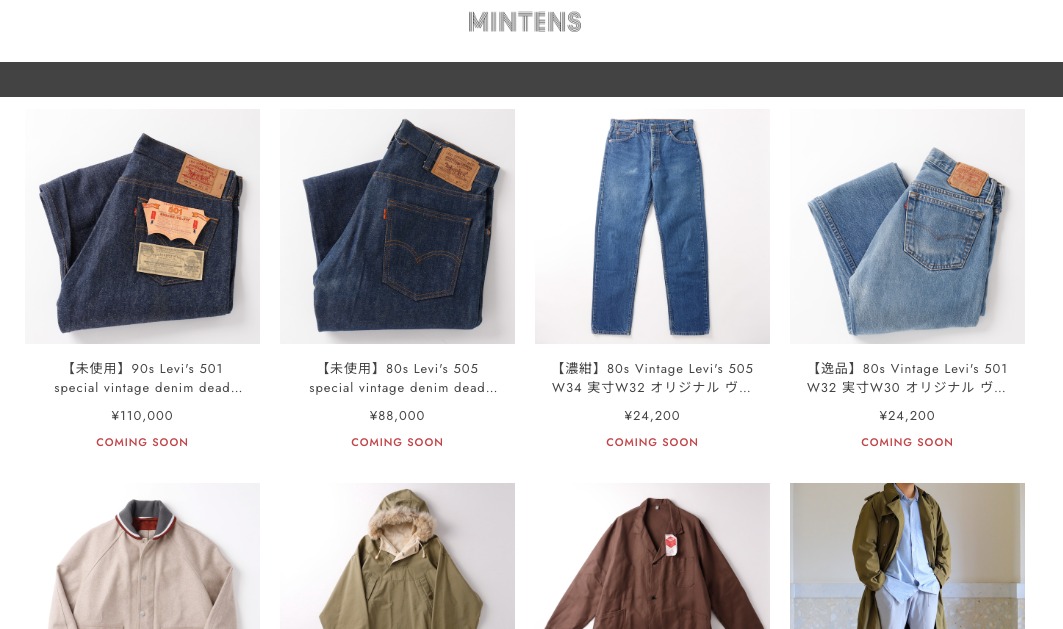This screenshot has width=1063, height=629.
Task: Click the 【濃紺】80s Vintage Levi's 505 title
Action: (x=652, y=378)
